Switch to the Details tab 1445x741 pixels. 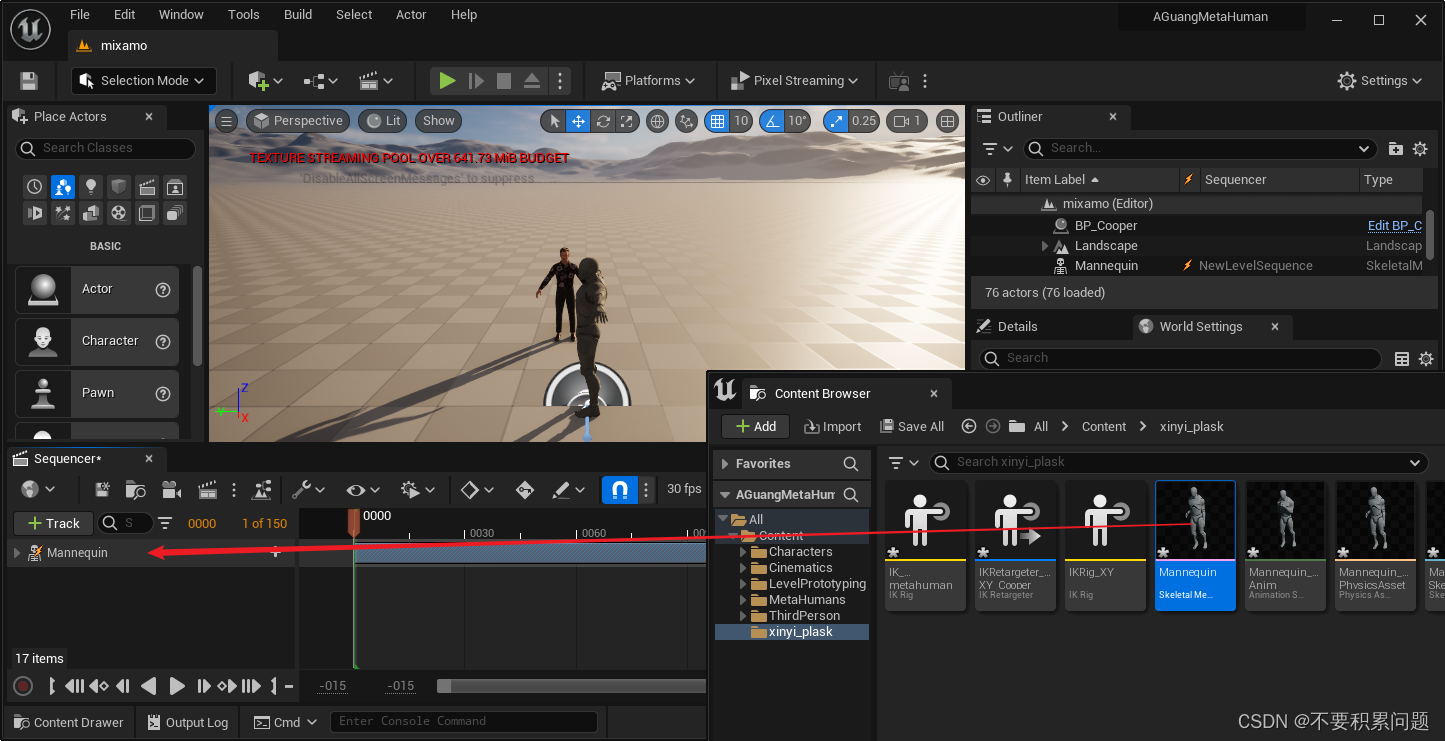(x=1009, y=327)
